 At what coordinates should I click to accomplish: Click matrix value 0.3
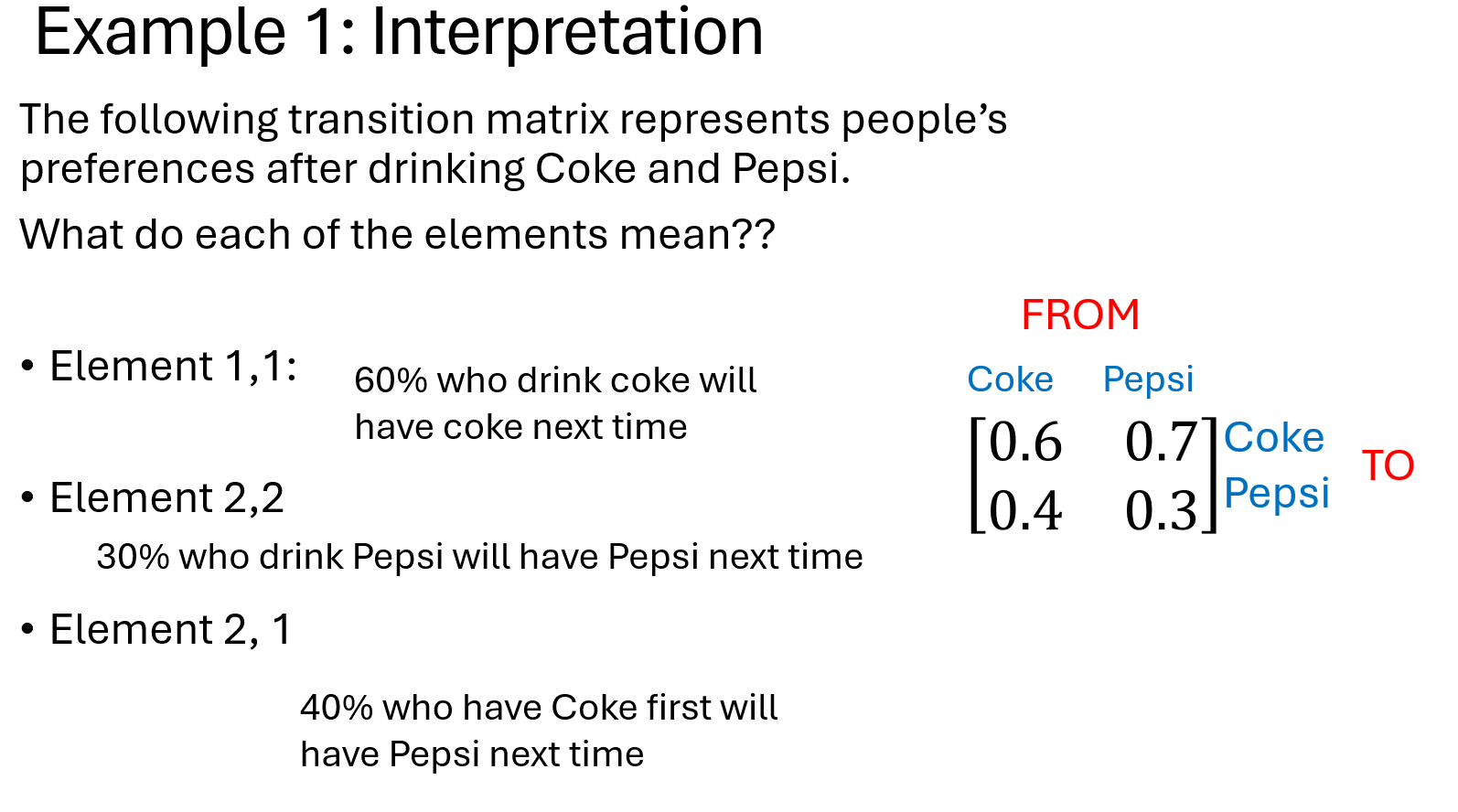[1162, 510]
